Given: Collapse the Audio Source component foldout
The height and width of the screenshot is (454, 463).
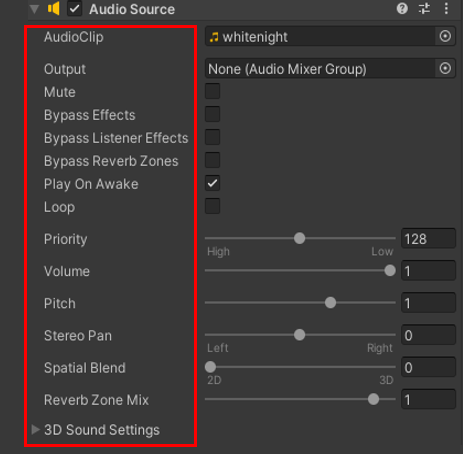Looking at the screenshot, I should point(34,9).
